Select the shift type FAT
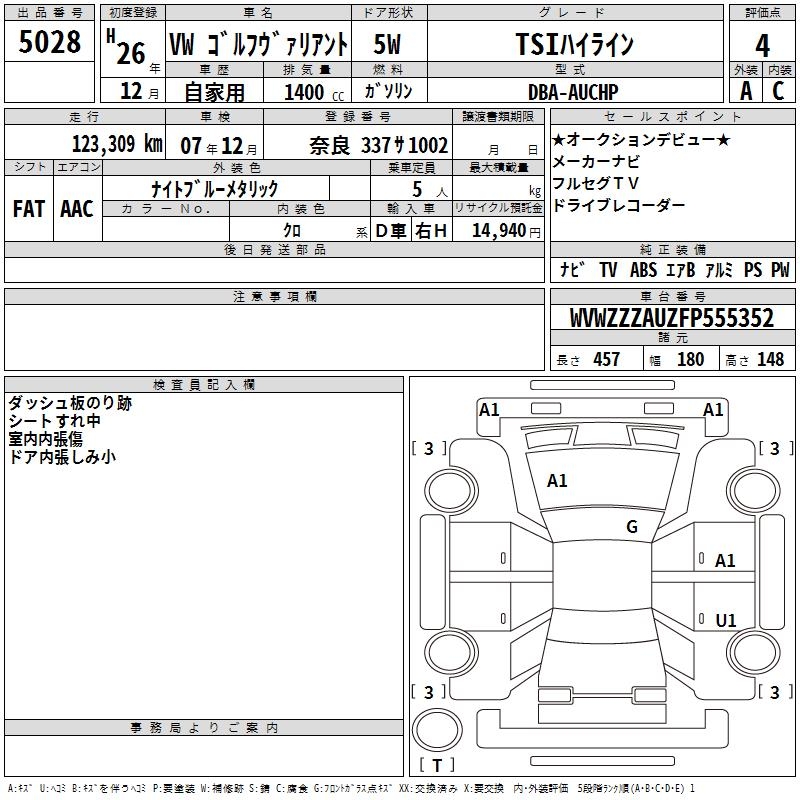Viewport: 800px width, 800px height. tap(29, 209)
